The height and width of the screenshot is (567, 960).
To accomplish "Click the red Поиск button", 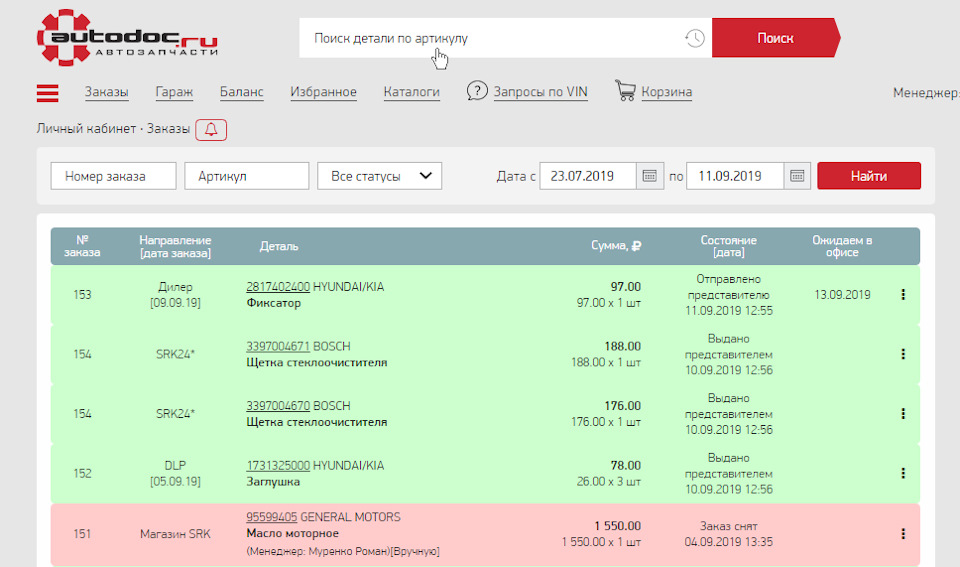I will pyautogui.click(x=776, y=38).
